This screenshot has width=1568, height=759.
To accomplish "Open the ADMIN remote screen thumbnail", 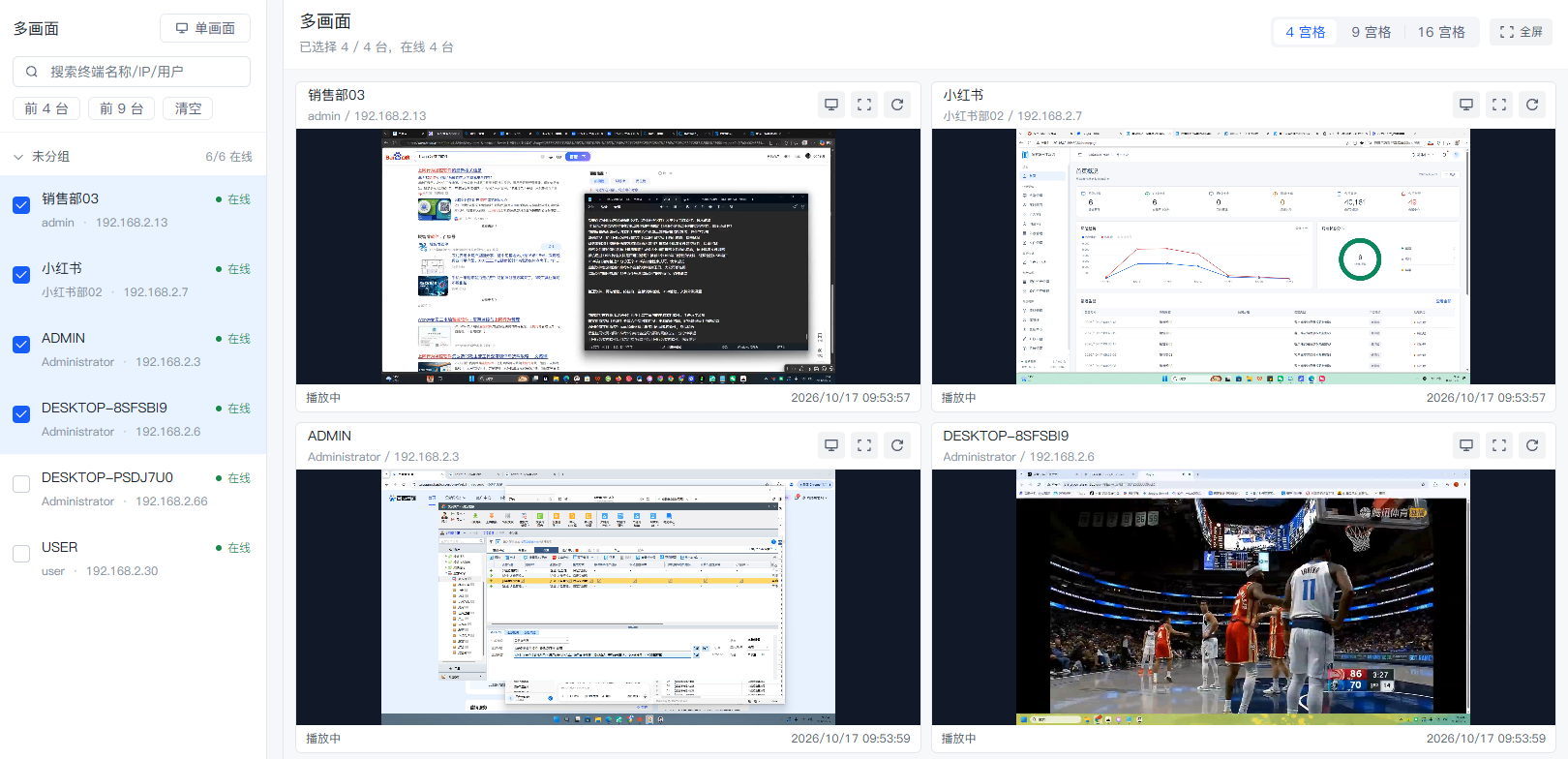I will click(608, 597).
